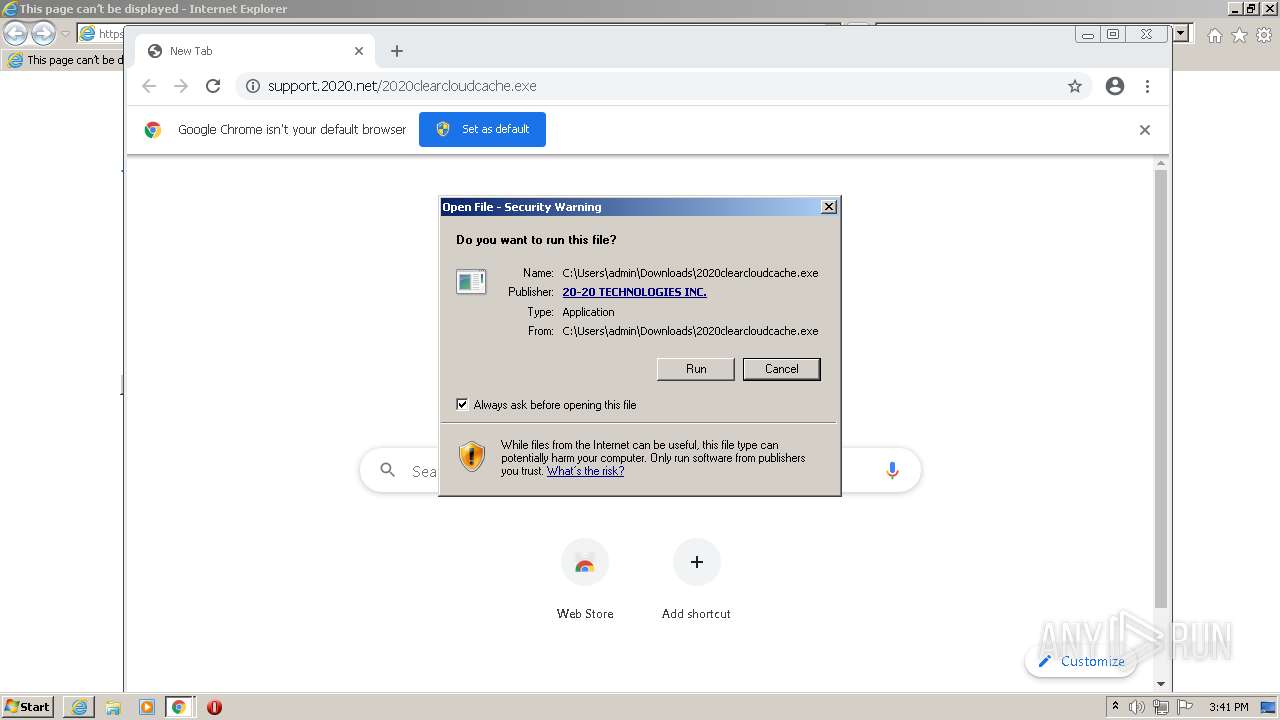This screenshot has height=720, width=1280.
Task: Select the Chrome address bar URL
Action: pyautogui.click(x=402, y=86)
